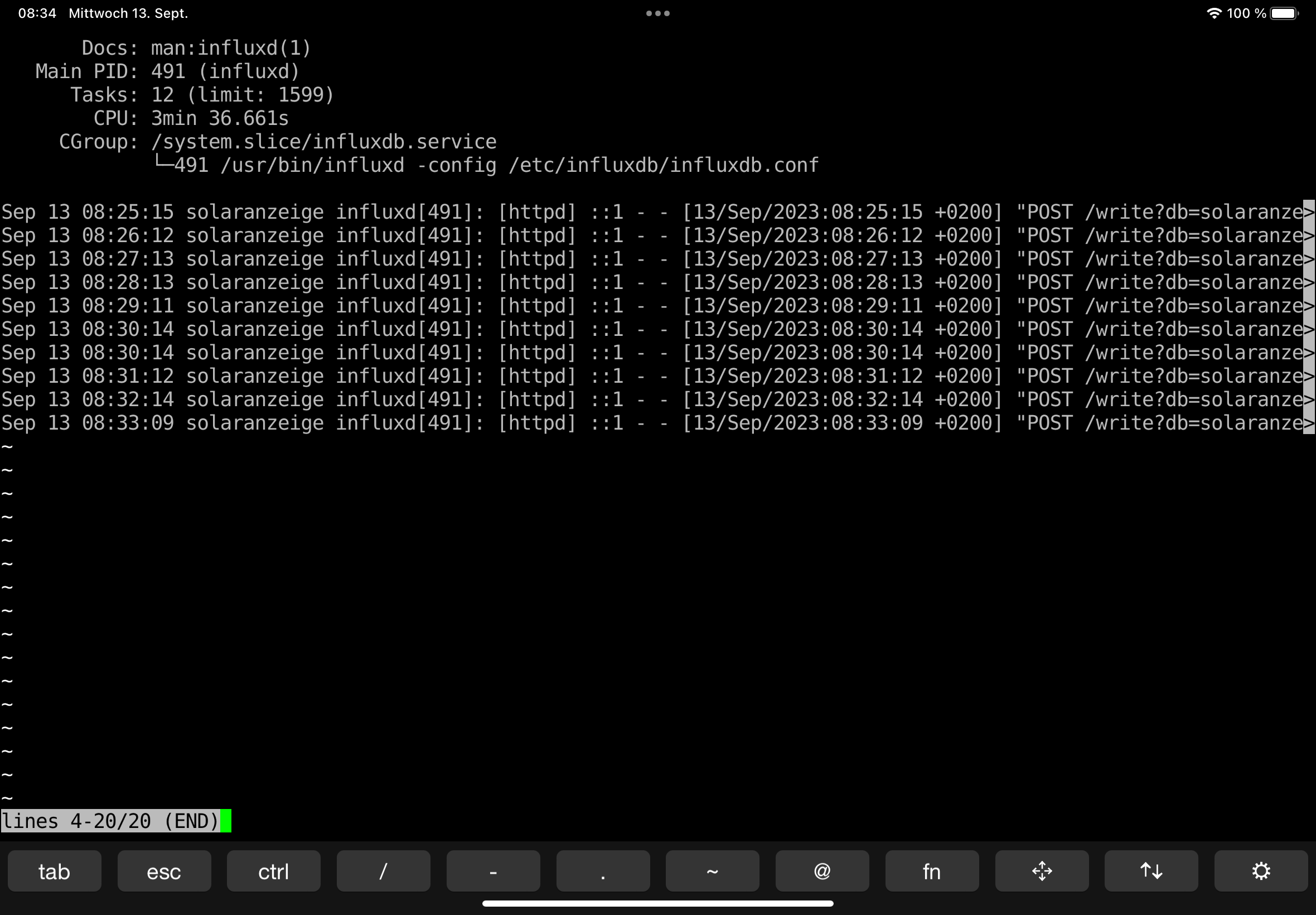Viewport: 1316px width, 915px height.
Task: Toggle the fn modifier key
Action: 932,871
